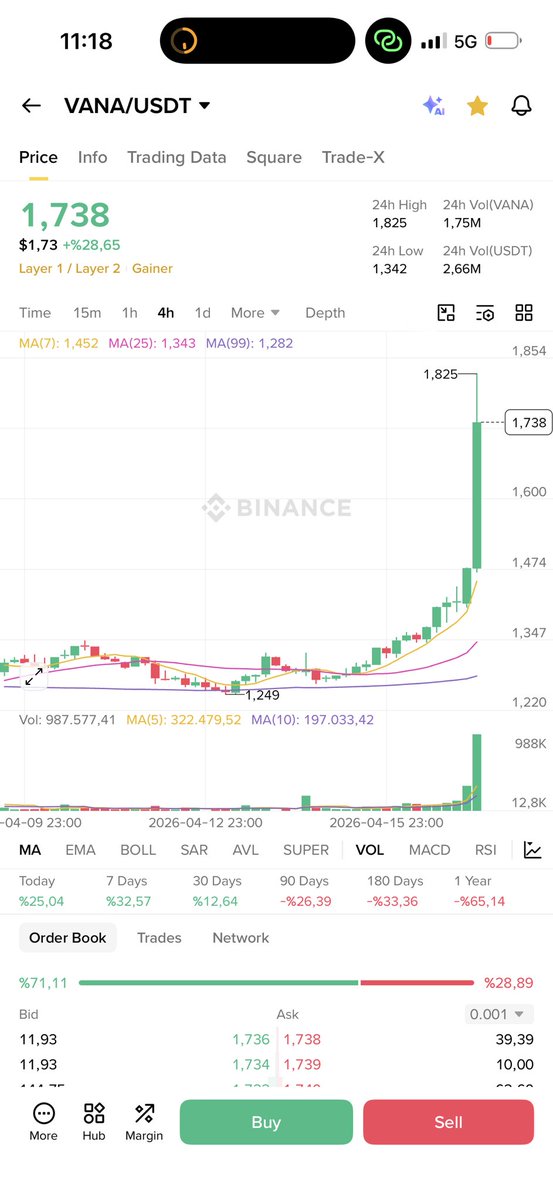553x1200 pixels.
Task: Tap the red Sell button
Action: (x=448, y=1122)
